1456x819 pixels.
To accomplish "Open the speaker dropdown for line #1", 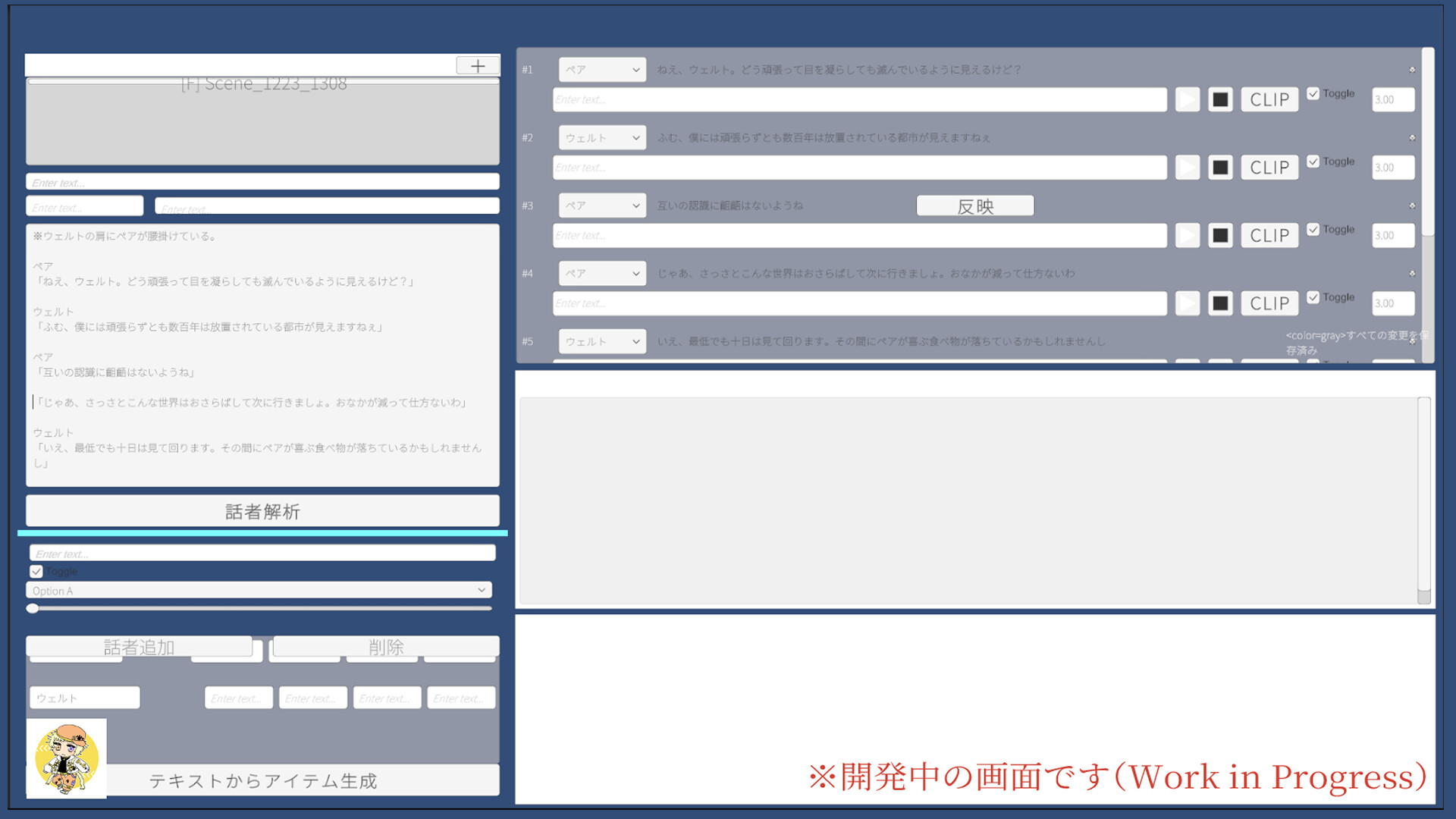I will point(602,70).
